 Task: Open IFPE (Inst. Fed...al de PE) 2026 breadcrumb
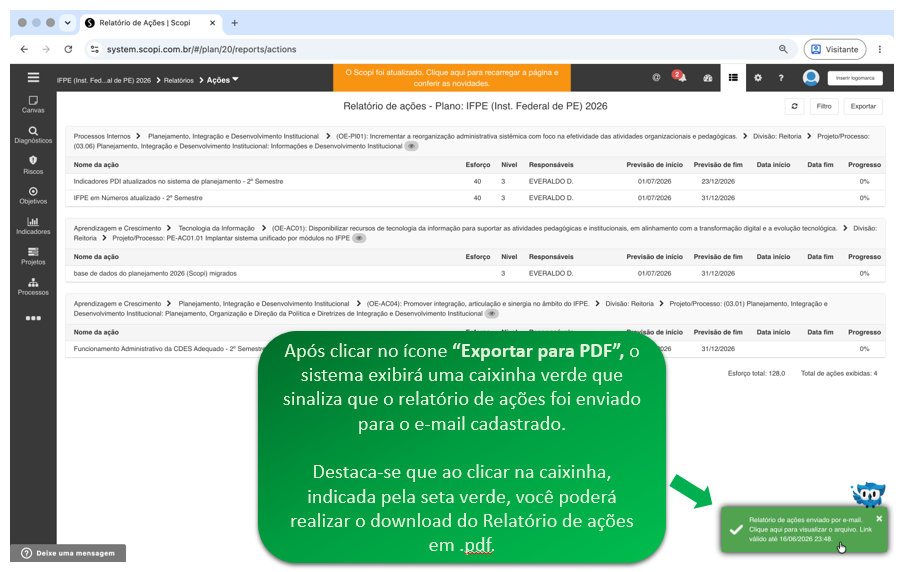coord(104,80)
